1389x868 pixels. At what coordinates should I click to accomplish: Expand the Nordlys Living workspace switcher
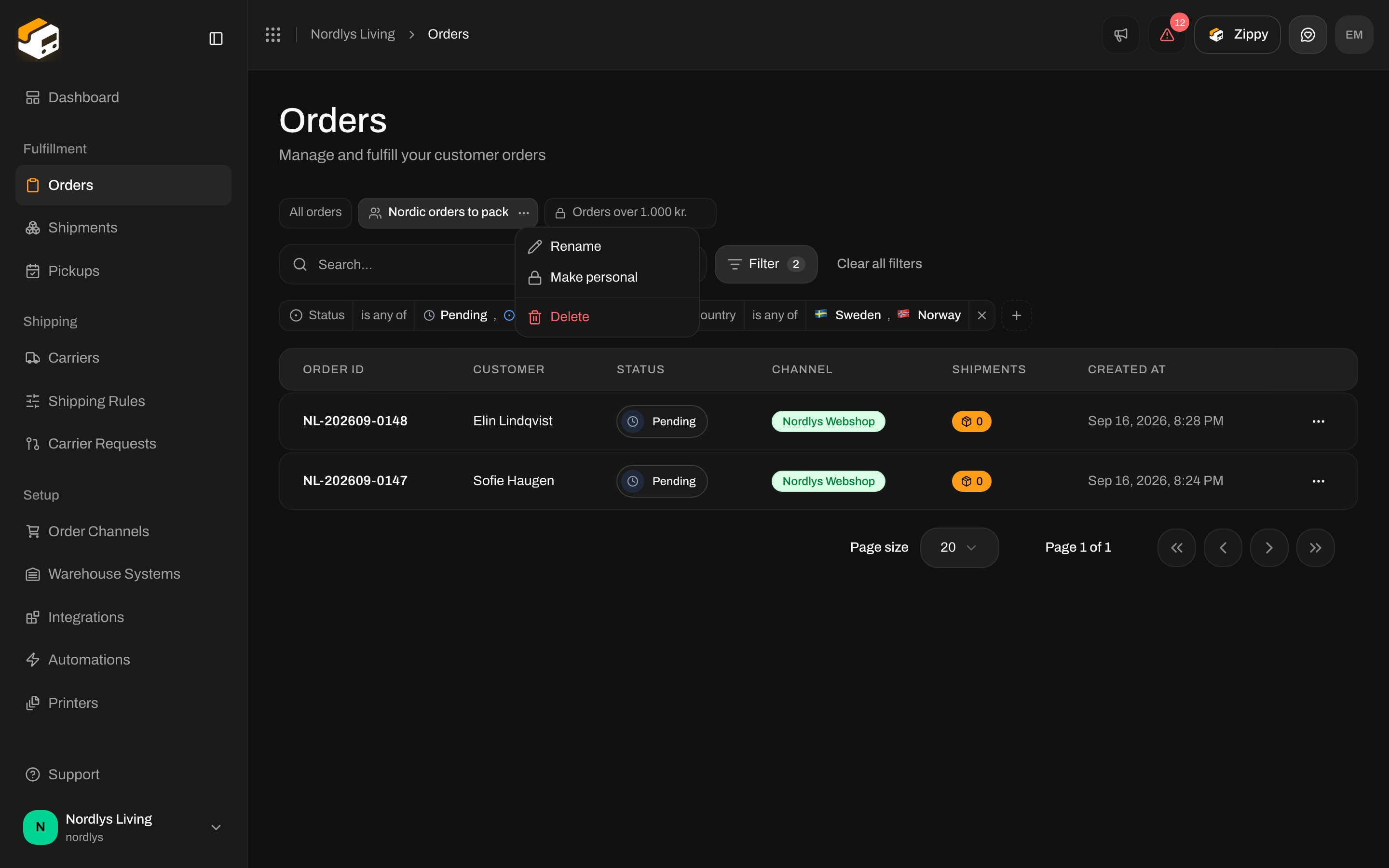point(123,827)
